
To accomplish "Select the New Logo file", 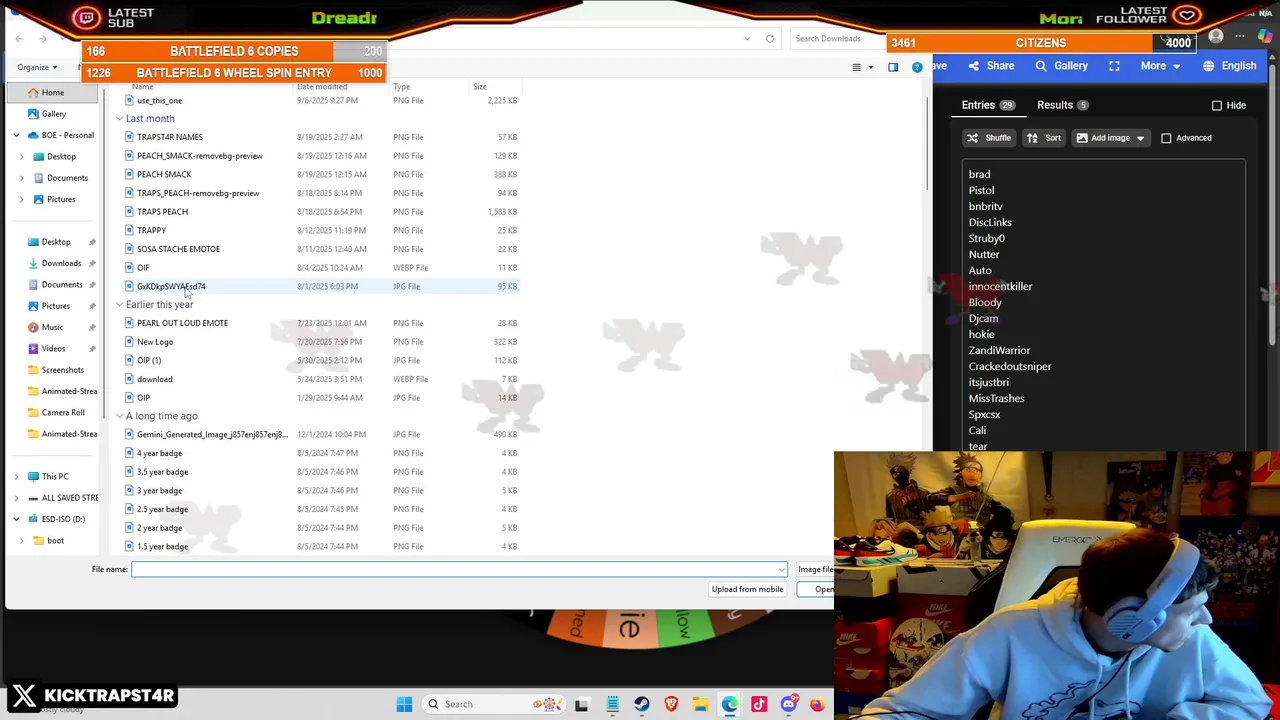I will tap(155, 342).
